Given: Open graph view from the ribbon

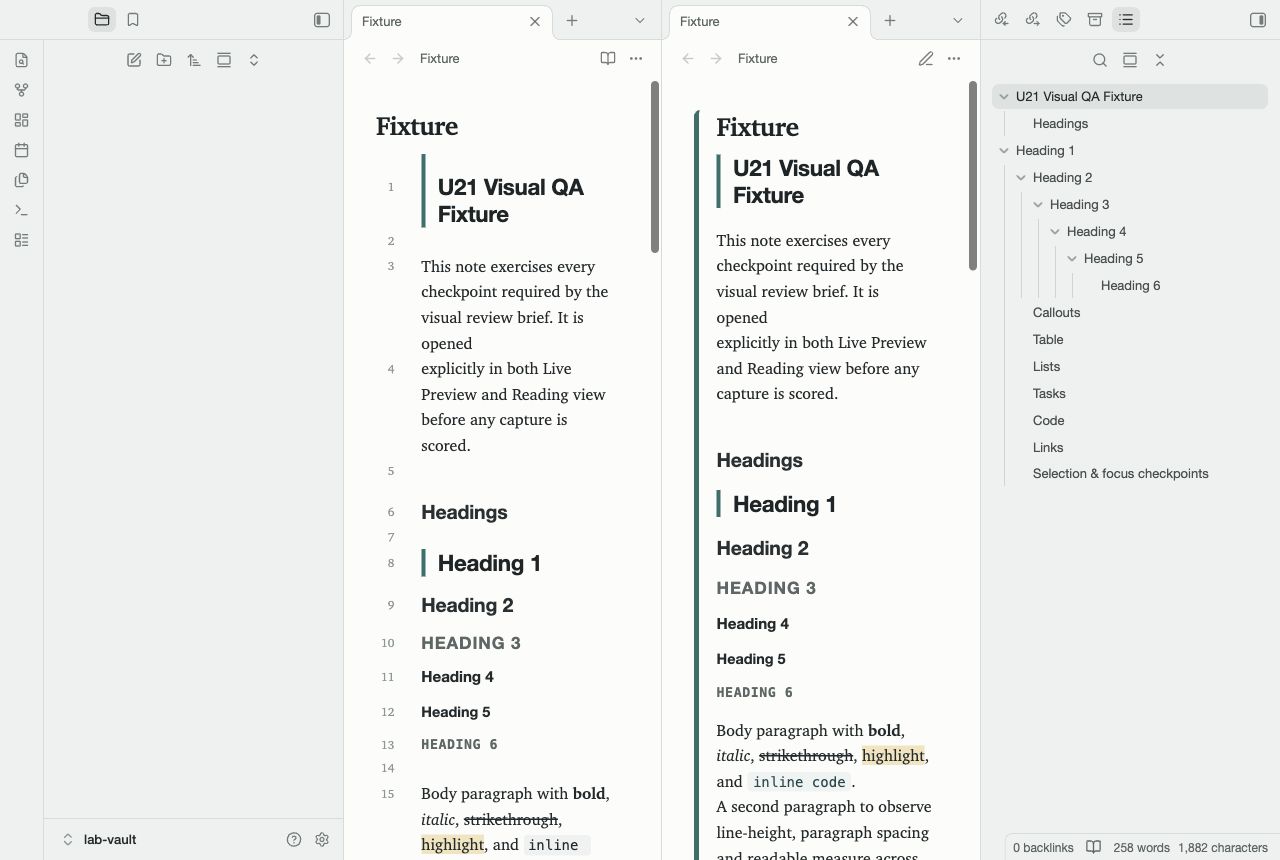Looking at the screenshot, I should pos(22,90).
